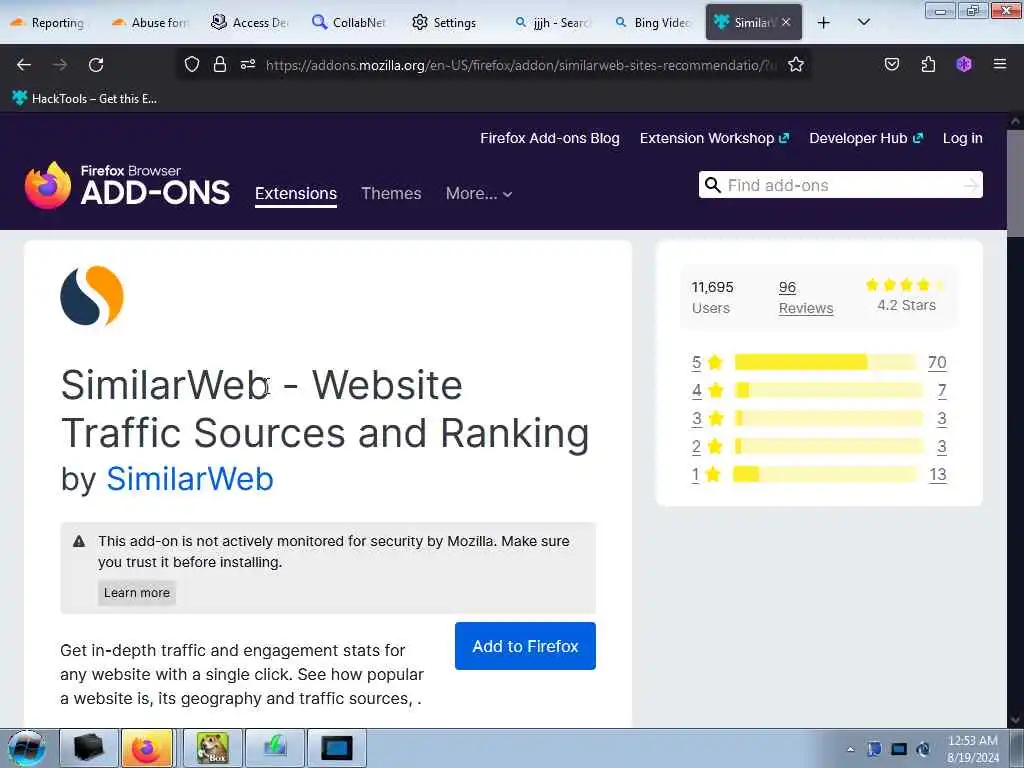Switch to the jjjh - Search tab
Screen dimensions: 1024x768
(552, 22)
